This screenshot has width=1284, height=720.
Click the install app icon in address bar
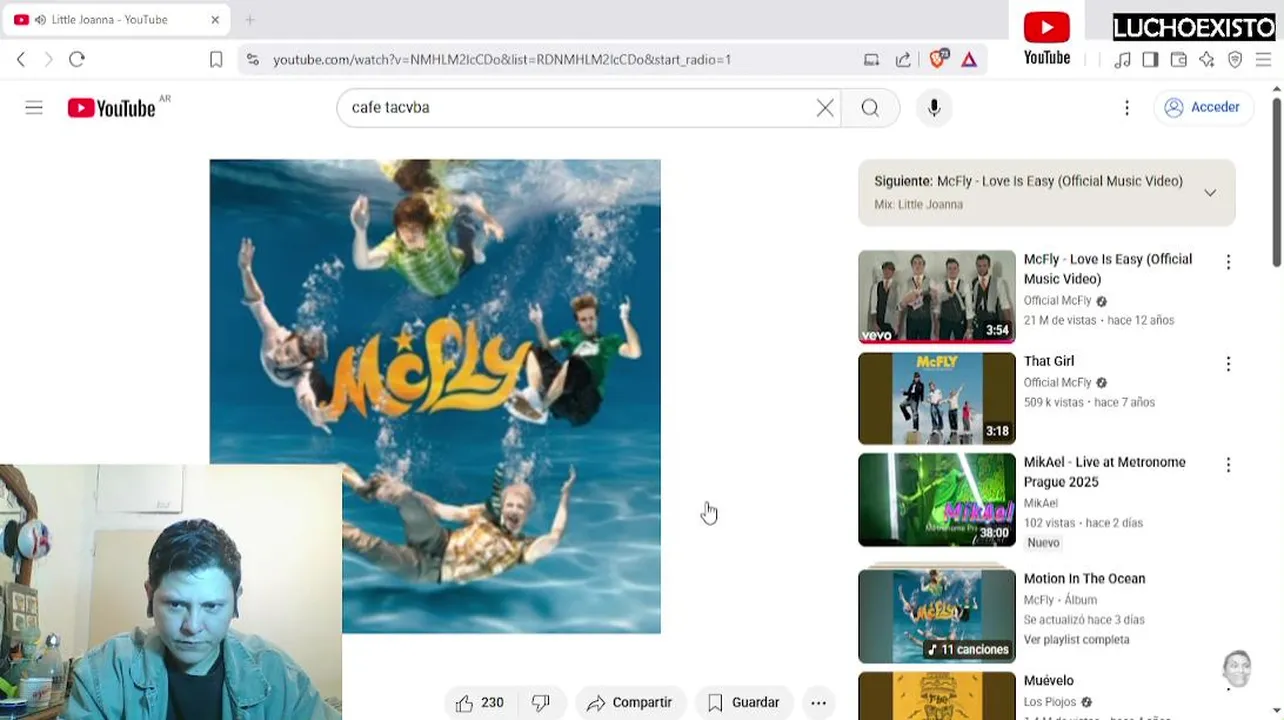[872, 60]
